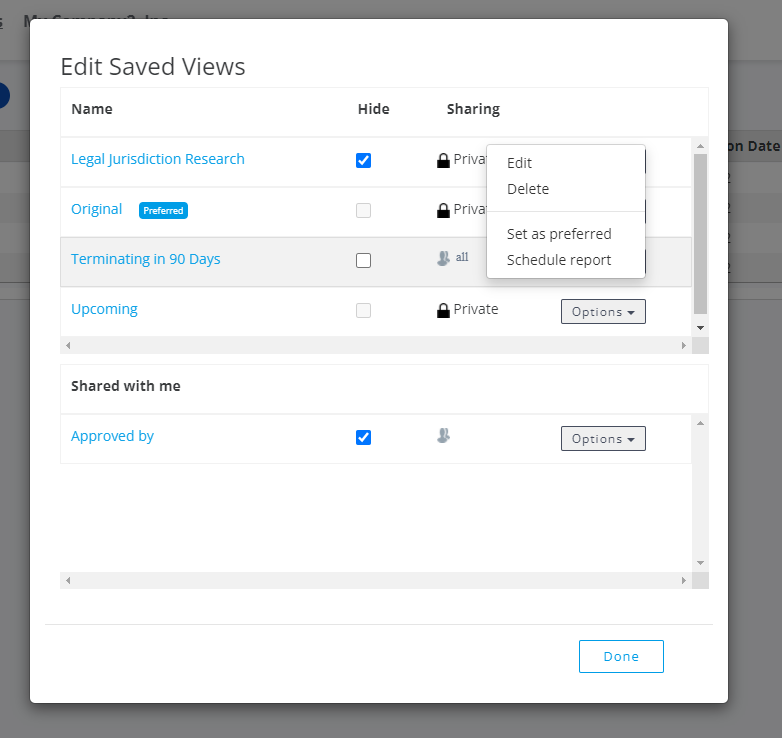This screenshot has width=782, height=738.
Task: Open the Options dropdown for Approved by
Action: [x=603, y=439]
